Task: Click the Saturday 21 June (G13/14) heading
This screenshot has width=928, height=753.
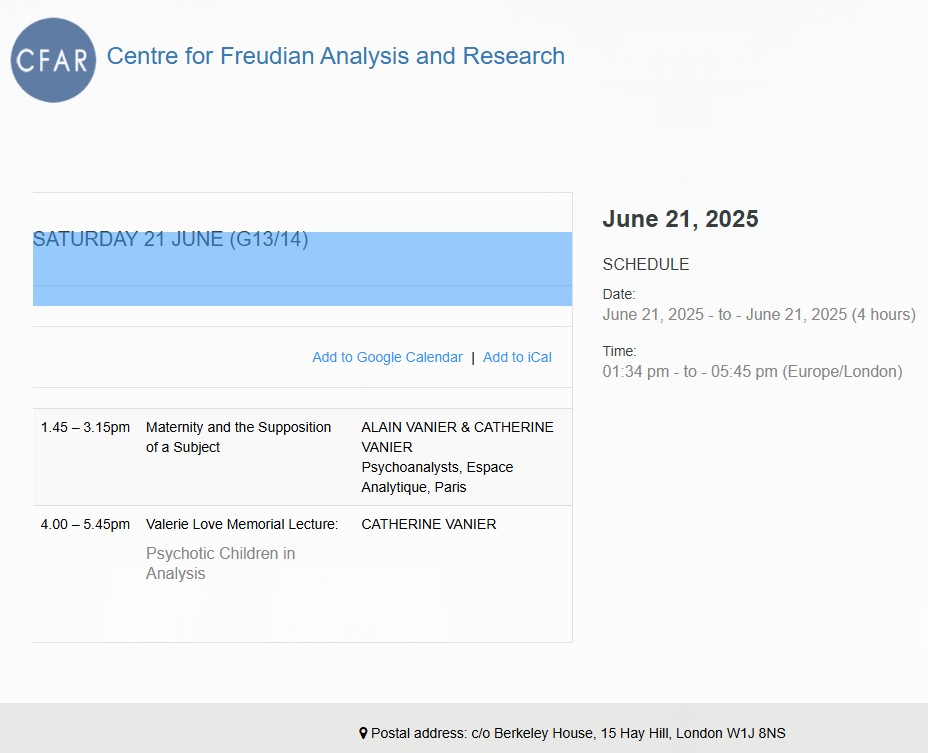Action: click(x=170, y=240)
